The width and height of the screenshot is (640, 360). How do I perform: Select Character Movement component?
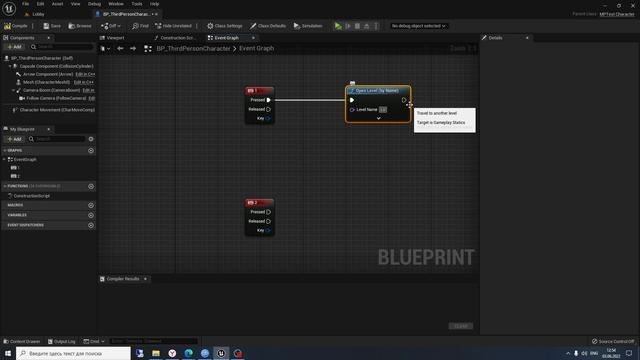click(57, 110)
